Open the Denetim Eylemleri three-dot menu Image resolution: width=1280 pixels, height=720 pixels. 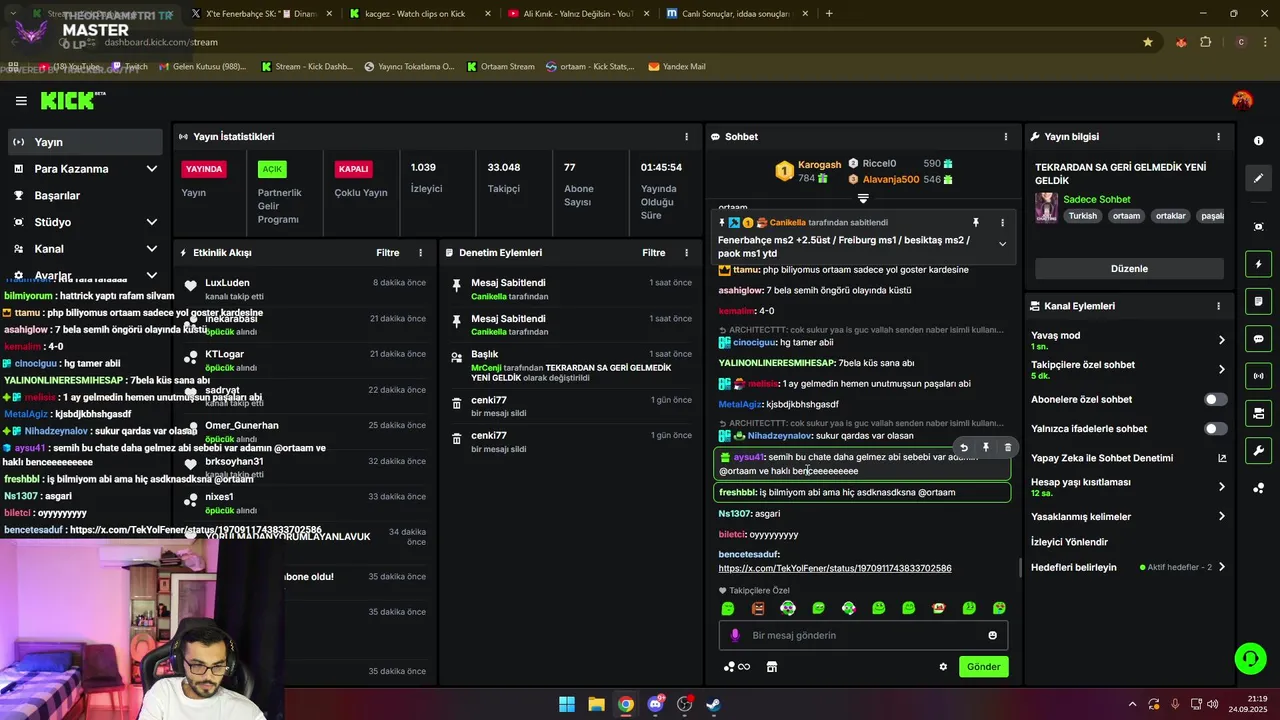tap(686, 253)
